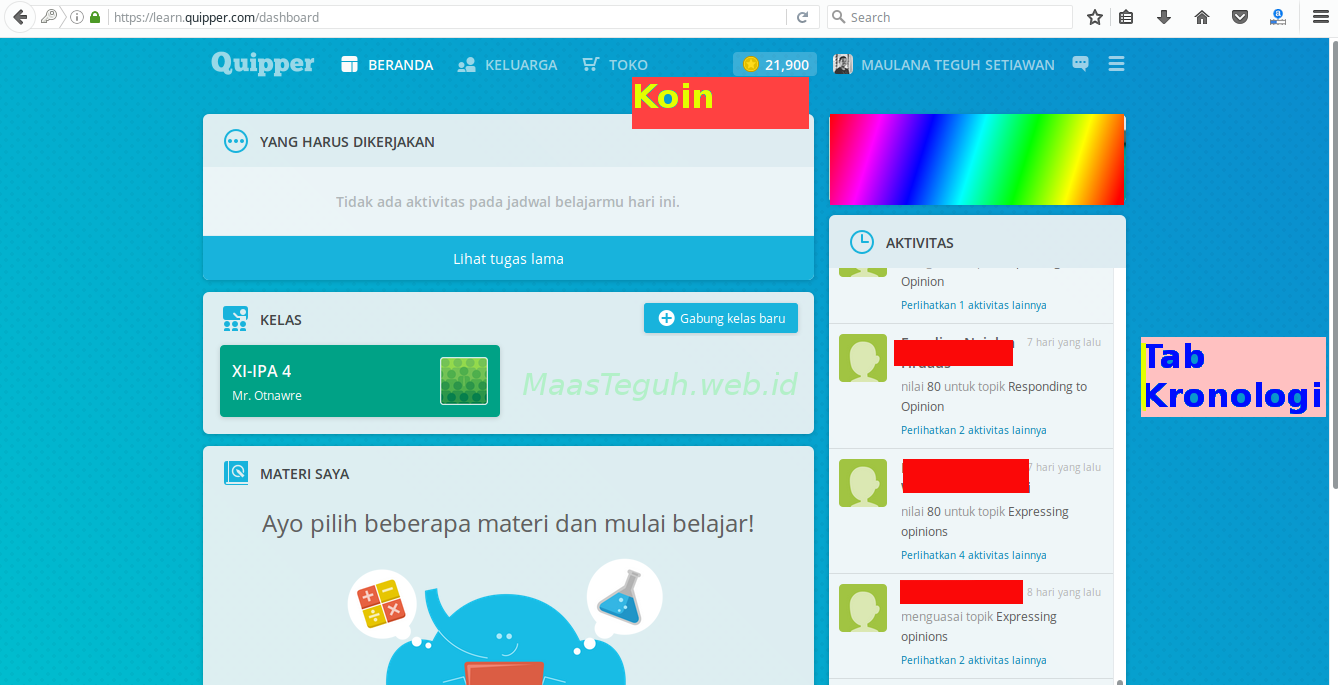Bookmark this page with the star icon

[x=1095, y=17]
